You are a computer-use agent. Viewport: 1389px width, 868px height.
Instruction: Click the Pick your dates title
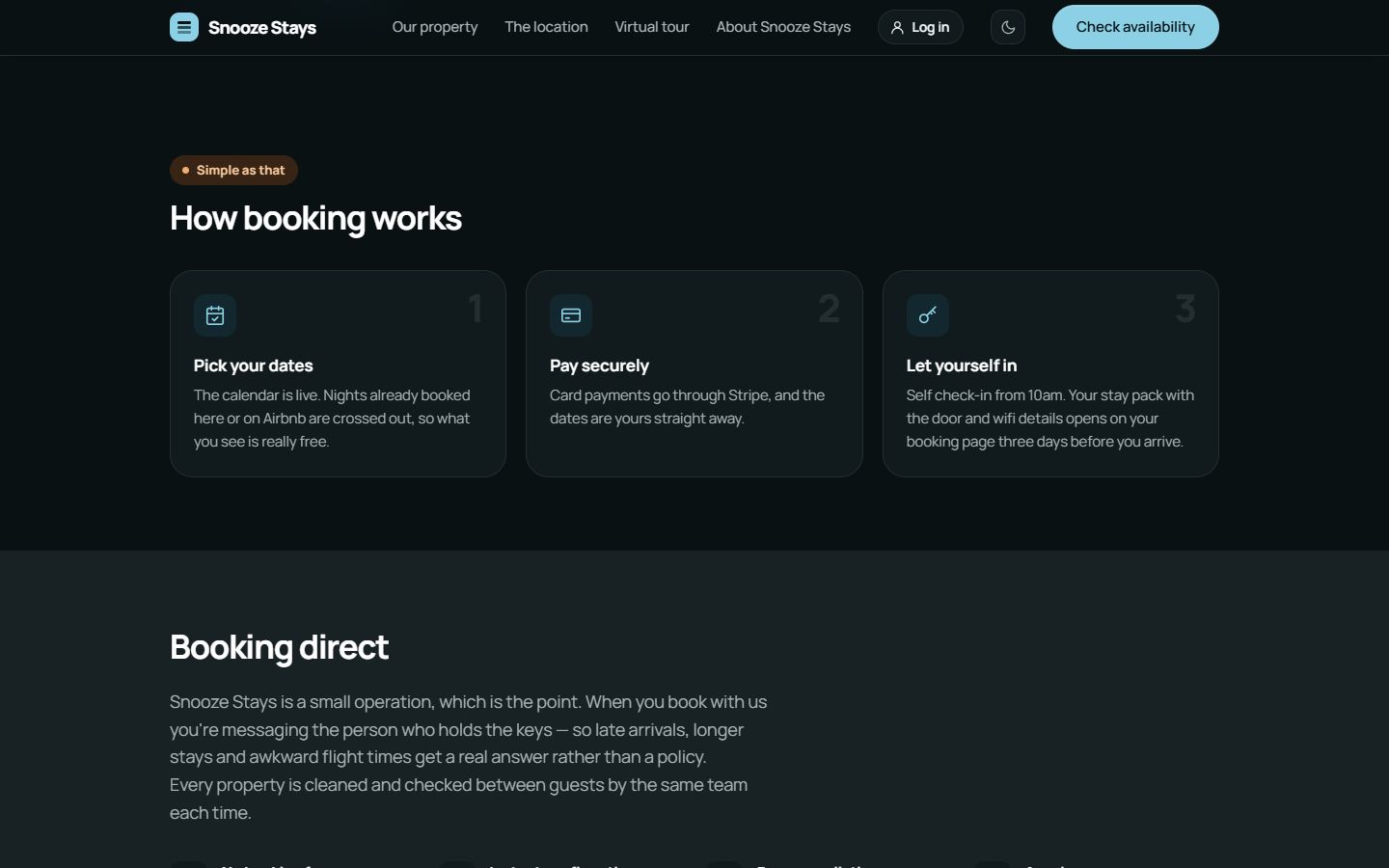(253, 366)
